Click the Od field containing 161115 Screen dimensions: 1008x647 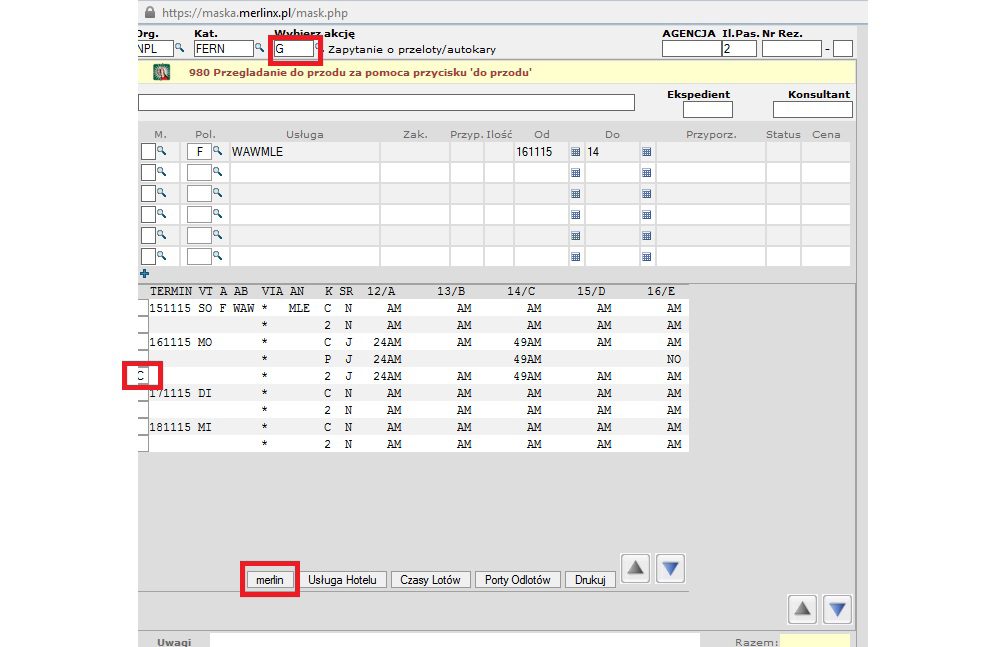pos(541,152)
